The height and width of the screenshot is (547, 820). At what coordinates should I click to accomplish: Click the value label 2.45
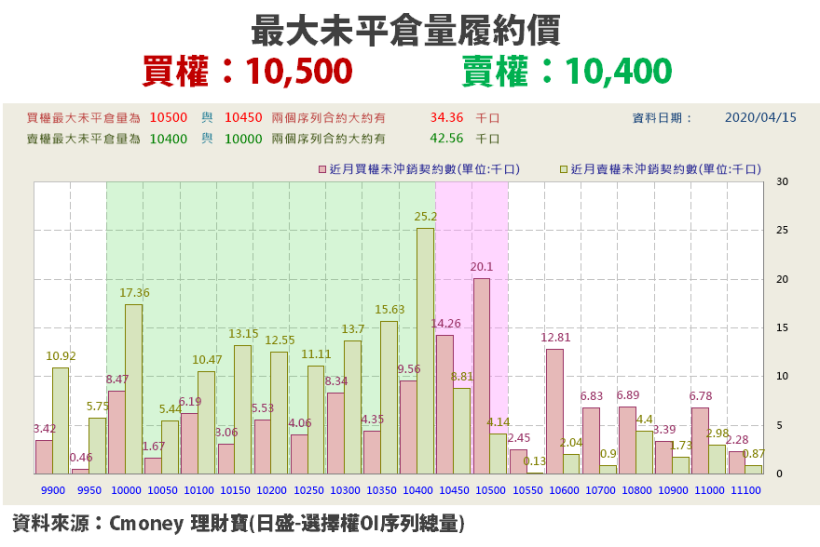519,438
